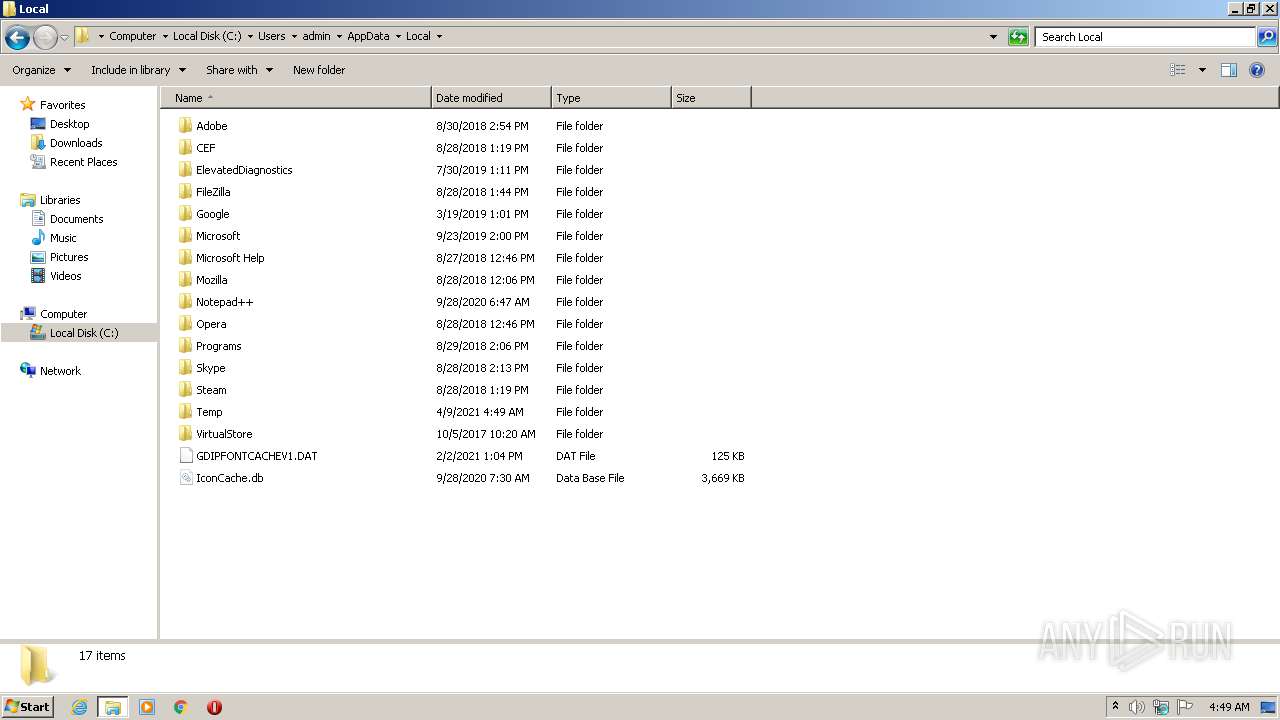
Task: Sort by the Type column header
Action: tap(611, 98)
